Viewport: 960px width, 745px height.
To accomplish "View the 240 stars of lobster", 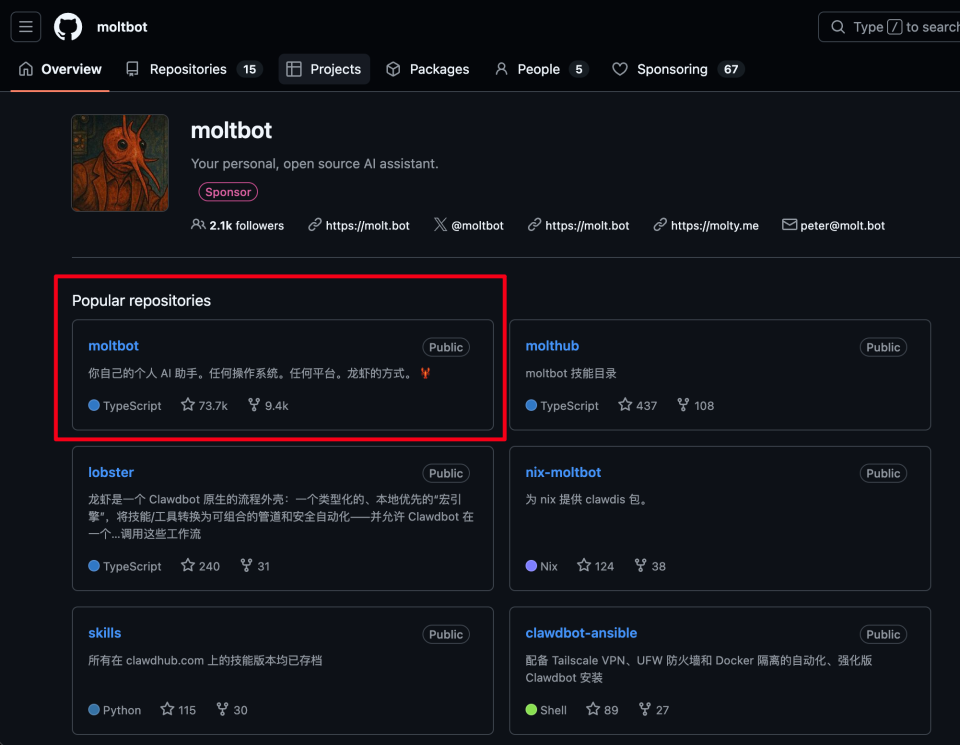I will (200, 566).
